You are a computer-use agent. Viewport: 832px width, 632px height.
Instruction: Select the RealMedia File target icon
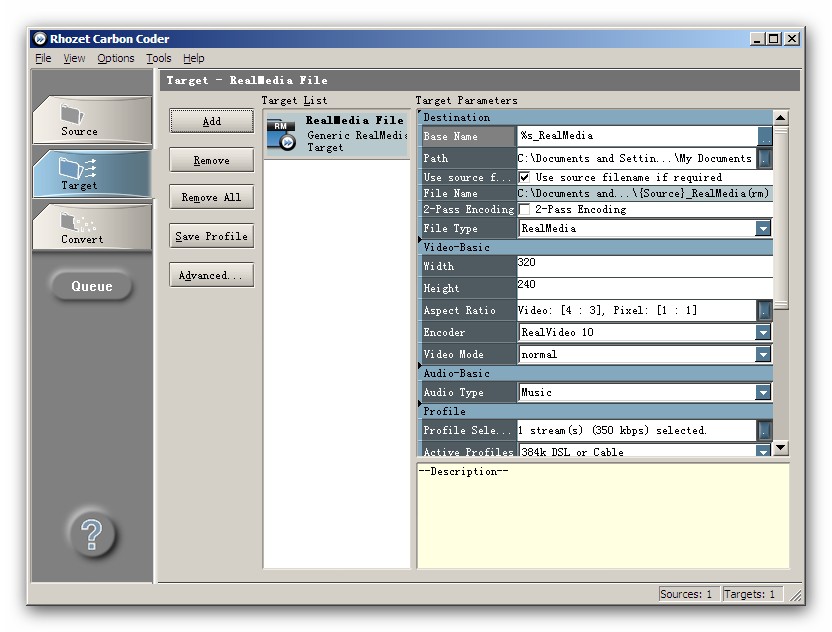[281, 134]
